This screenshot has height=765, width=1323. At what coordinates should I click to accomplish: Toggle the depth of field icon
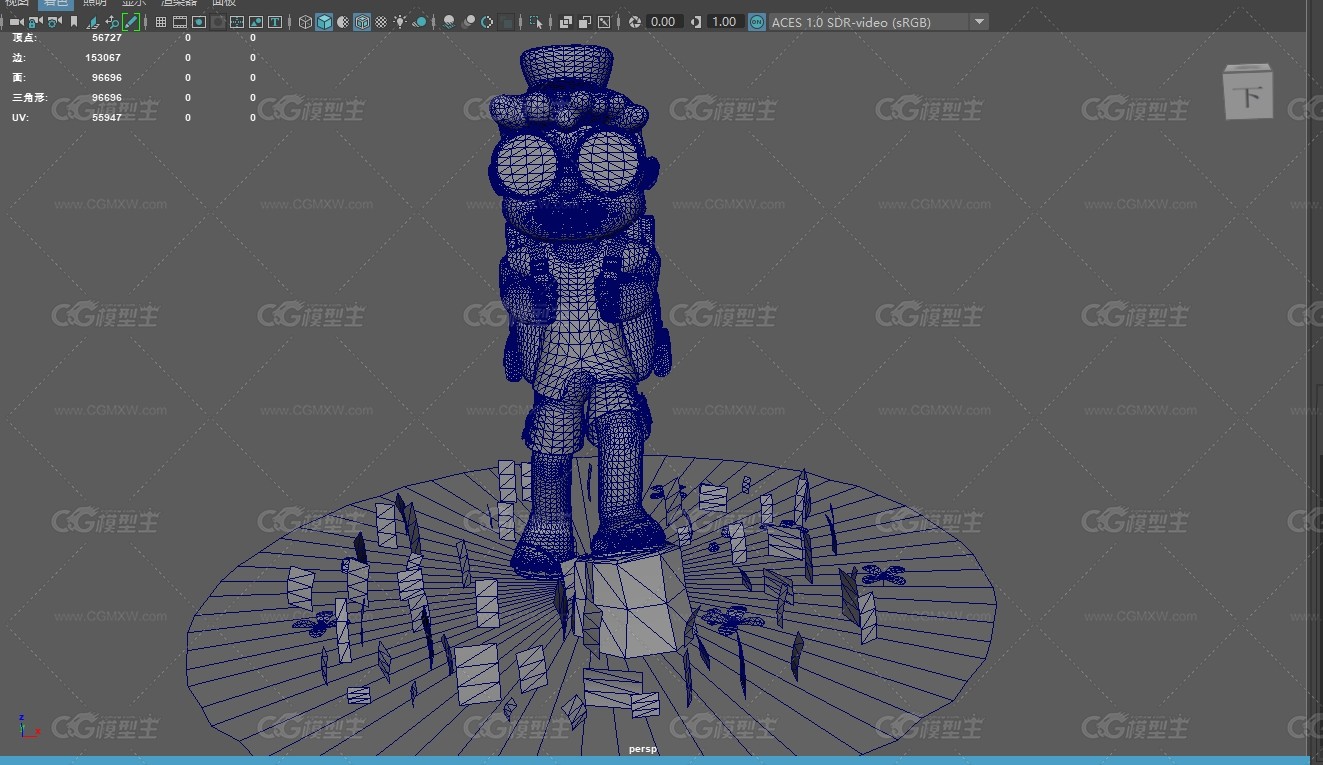[507, 22]
